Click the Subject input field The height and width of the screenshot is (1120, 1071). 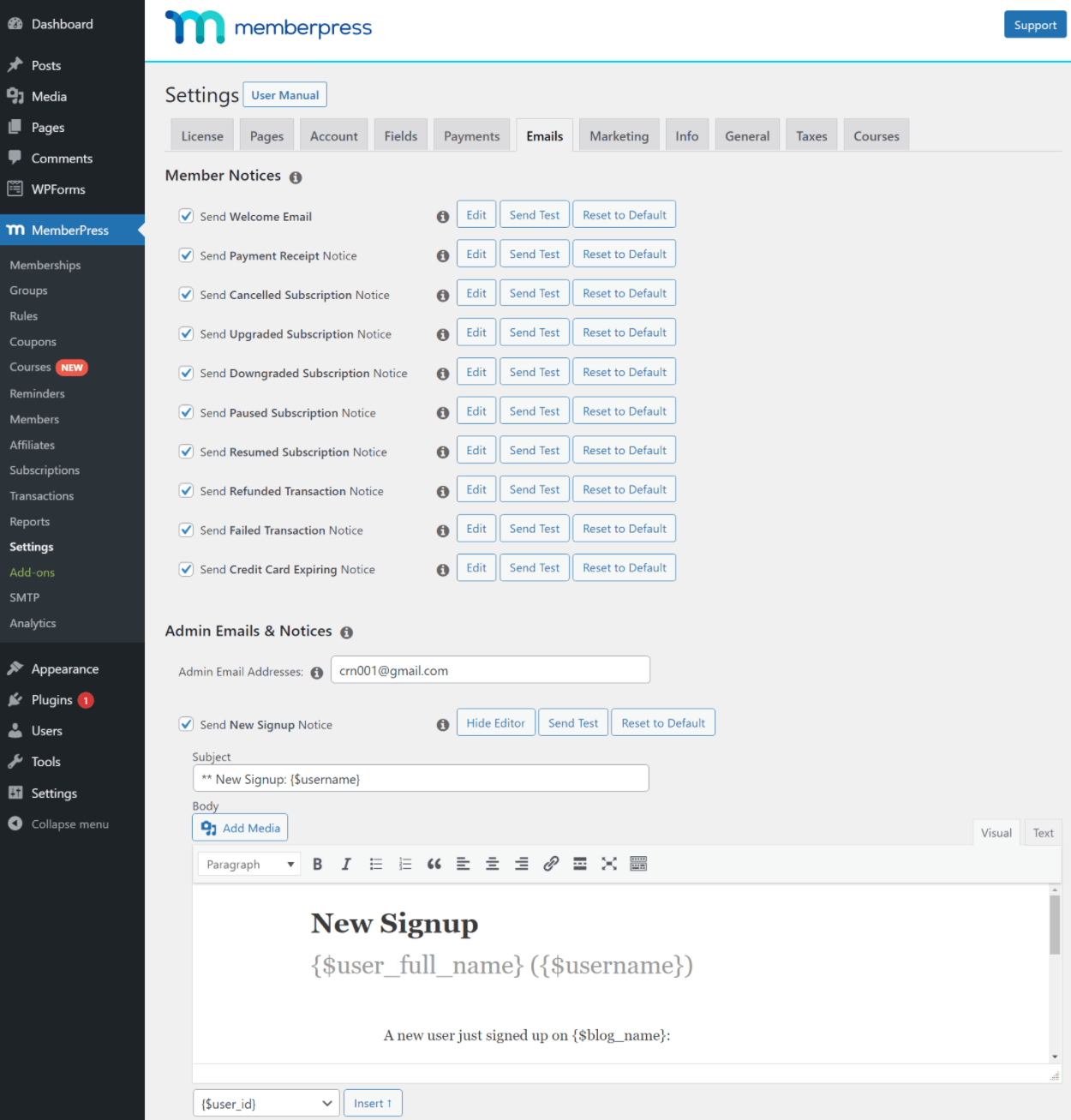[x=421, y=779]
